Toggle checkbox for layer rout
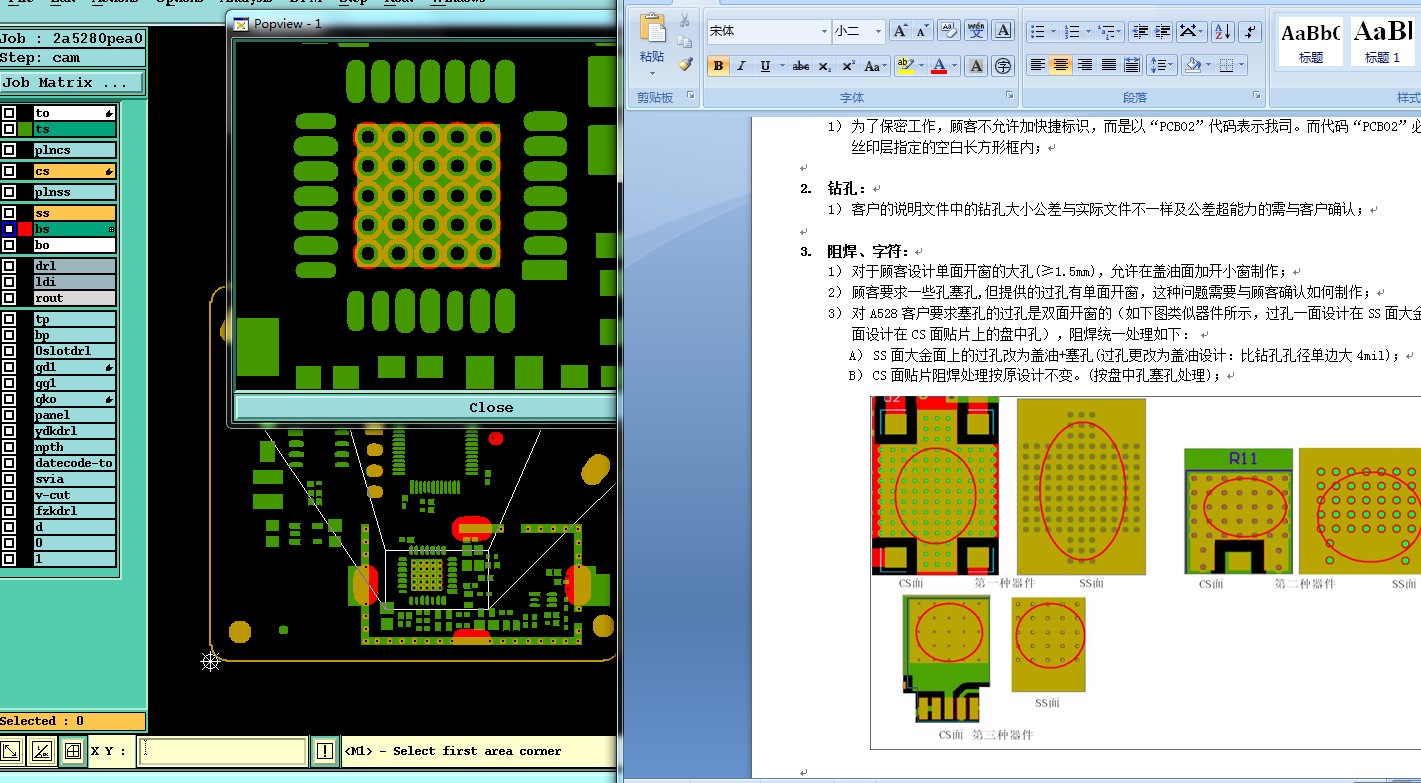Screen dimensions: 1421x783 click(9, 298)
